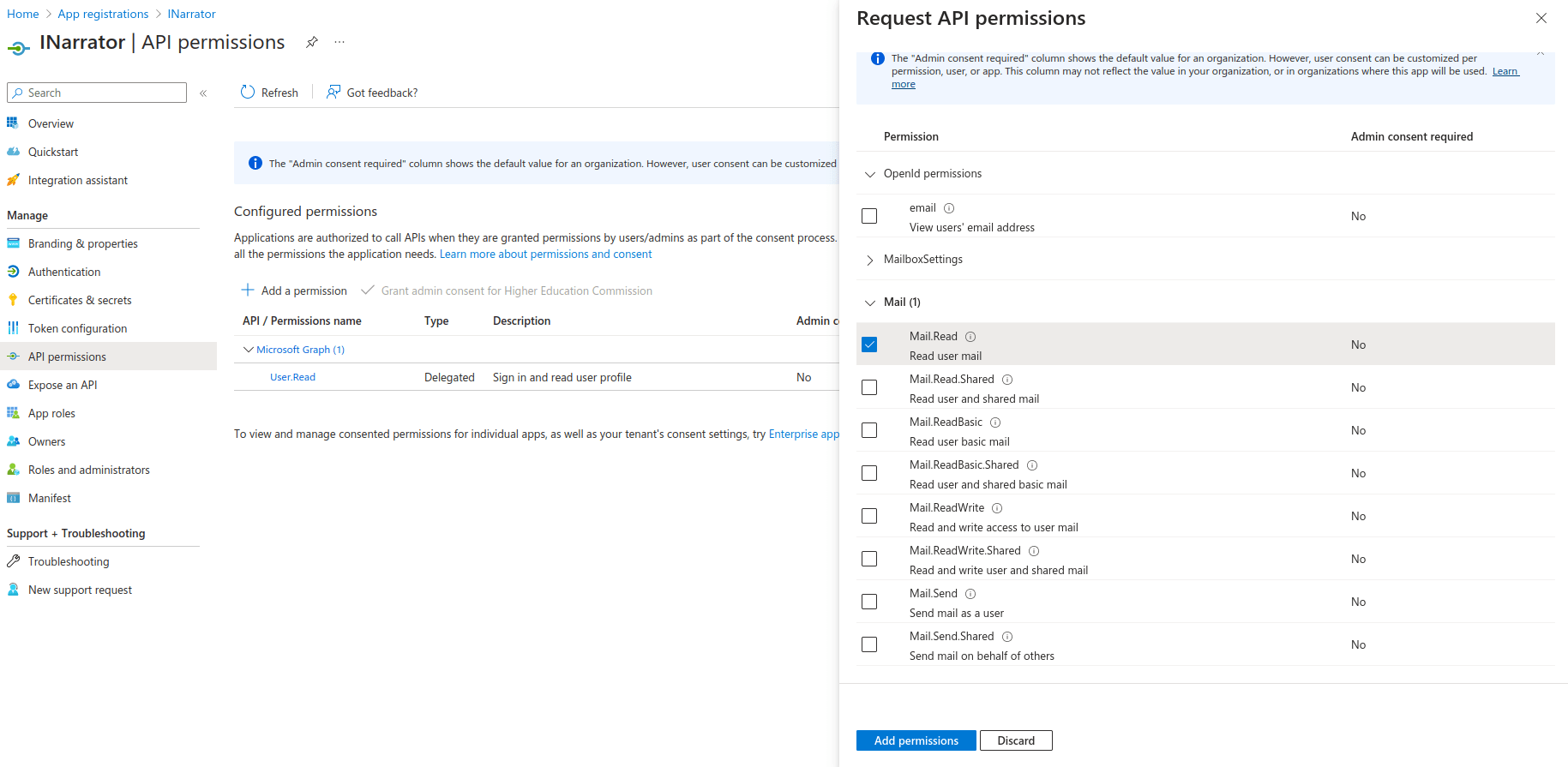Click Learn more link in panel info banner
This screenshot has width=1568, height=767.
coord(1505,71)
